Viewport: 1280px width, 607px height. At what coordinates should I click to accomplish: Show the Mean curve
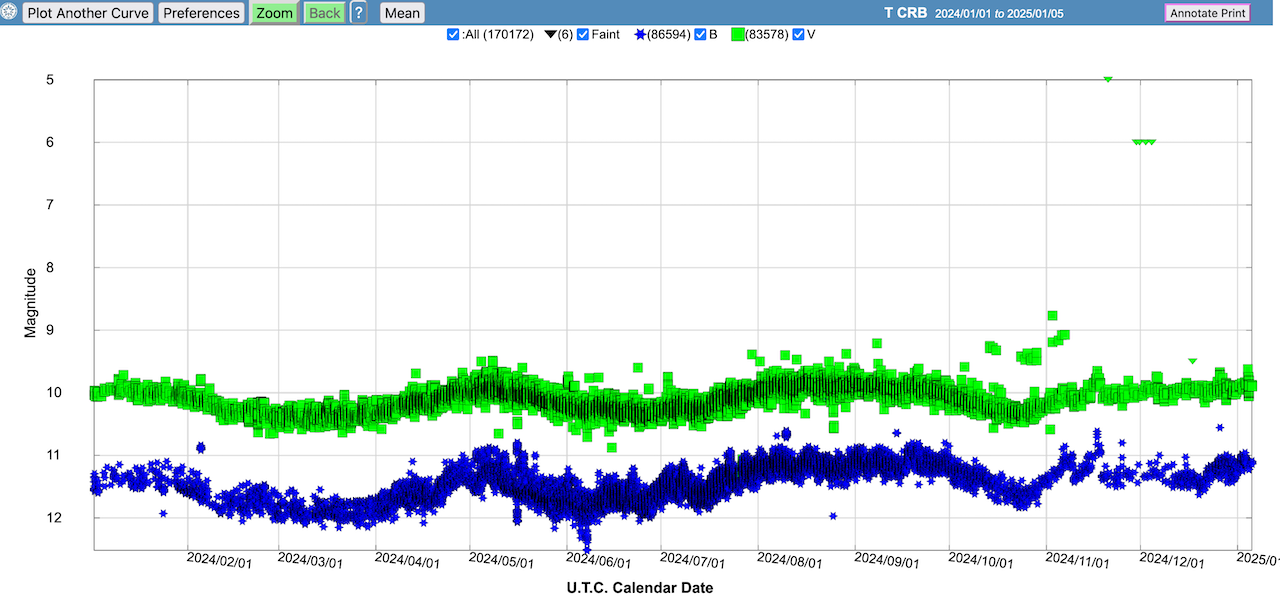pyautogui.click(x=402, y=13)
